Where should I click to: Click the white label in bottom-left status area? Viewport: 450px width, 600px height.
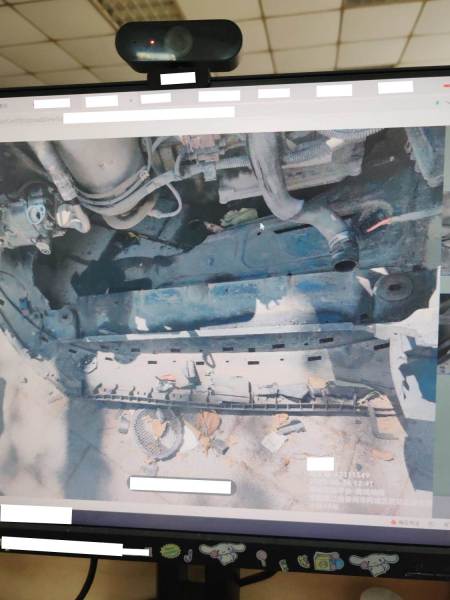[x=36, y=514]
